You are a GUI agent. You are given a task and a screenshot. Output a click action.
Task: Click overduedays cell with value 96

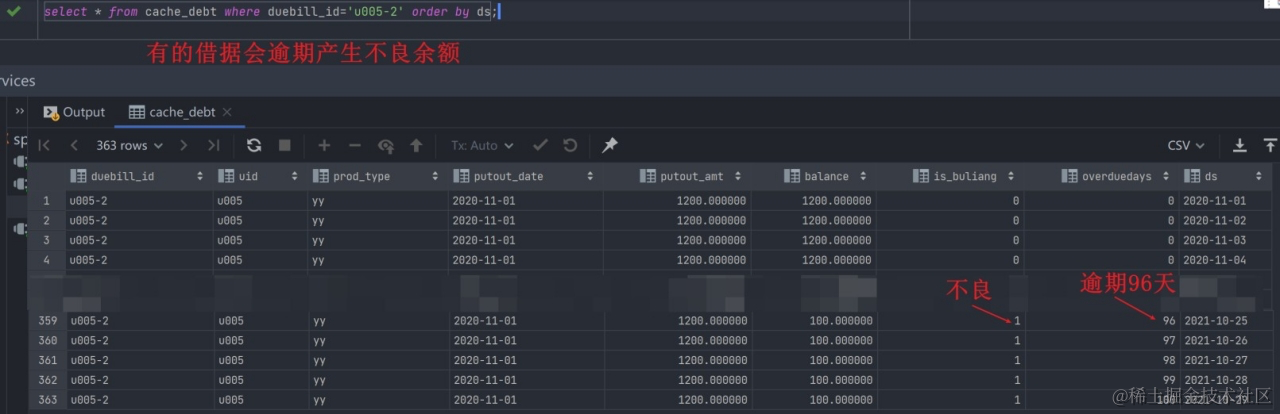click(x=1102, y=321)
